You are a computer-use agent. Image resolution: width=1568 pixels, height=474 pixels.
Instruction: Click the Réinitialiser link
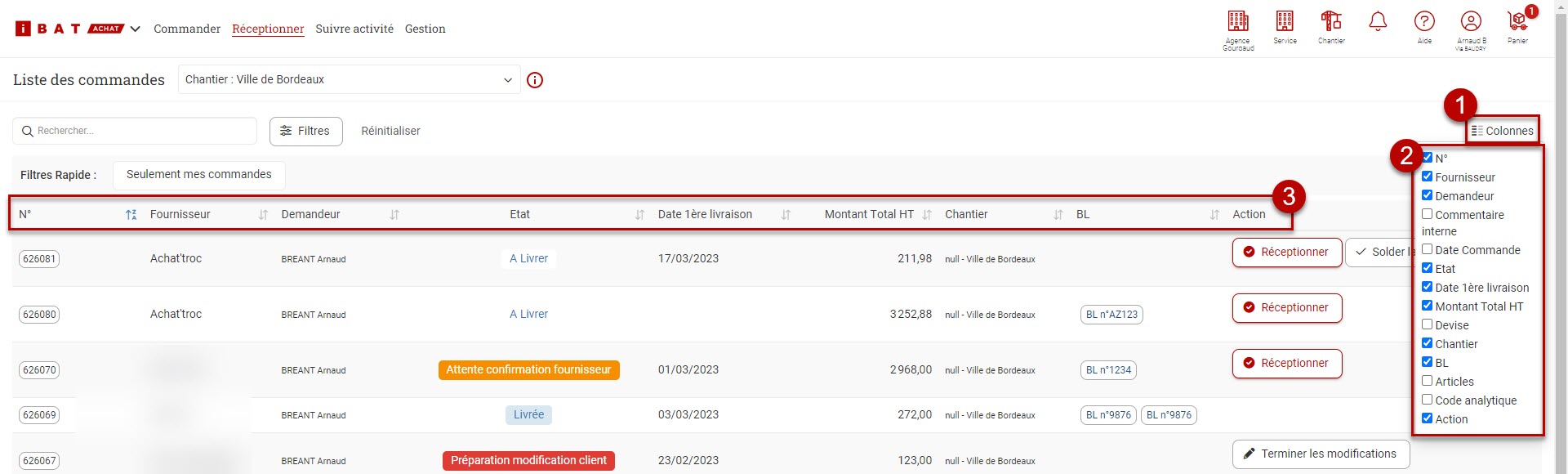tap(390, 131)
